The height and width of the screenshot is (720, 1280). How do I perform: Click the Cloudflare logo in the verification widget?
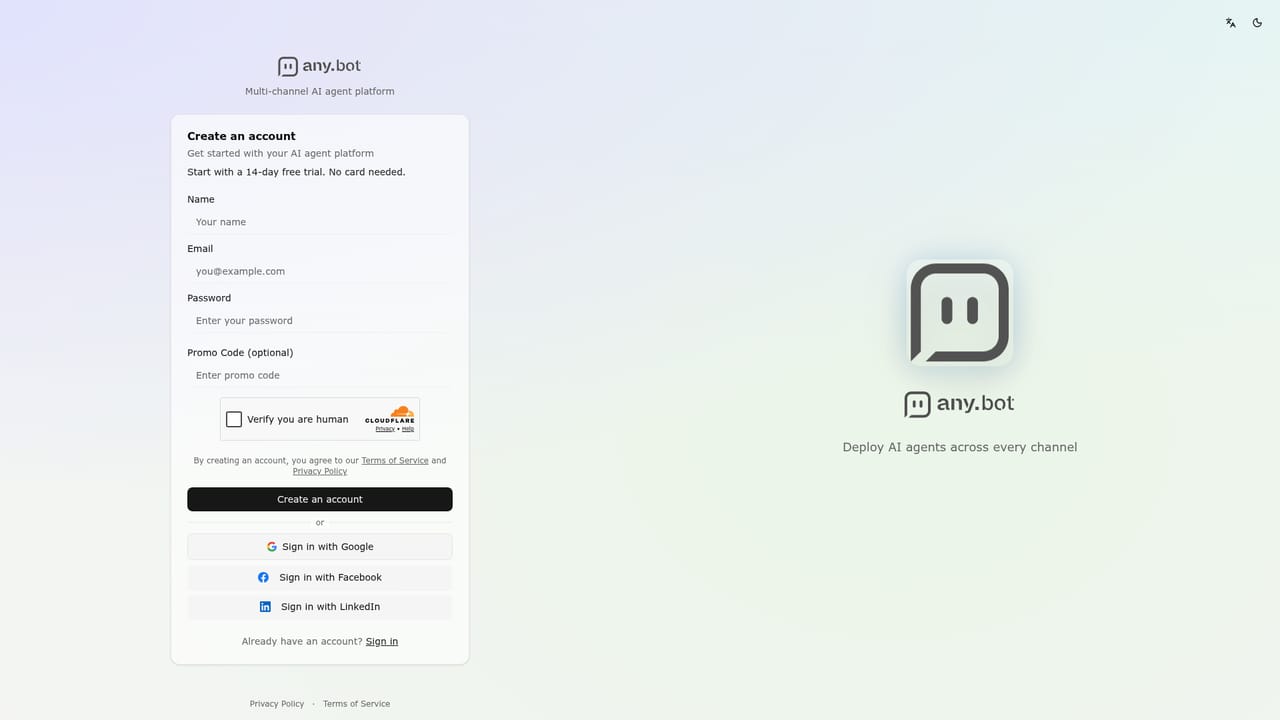(x=390, y=414)
